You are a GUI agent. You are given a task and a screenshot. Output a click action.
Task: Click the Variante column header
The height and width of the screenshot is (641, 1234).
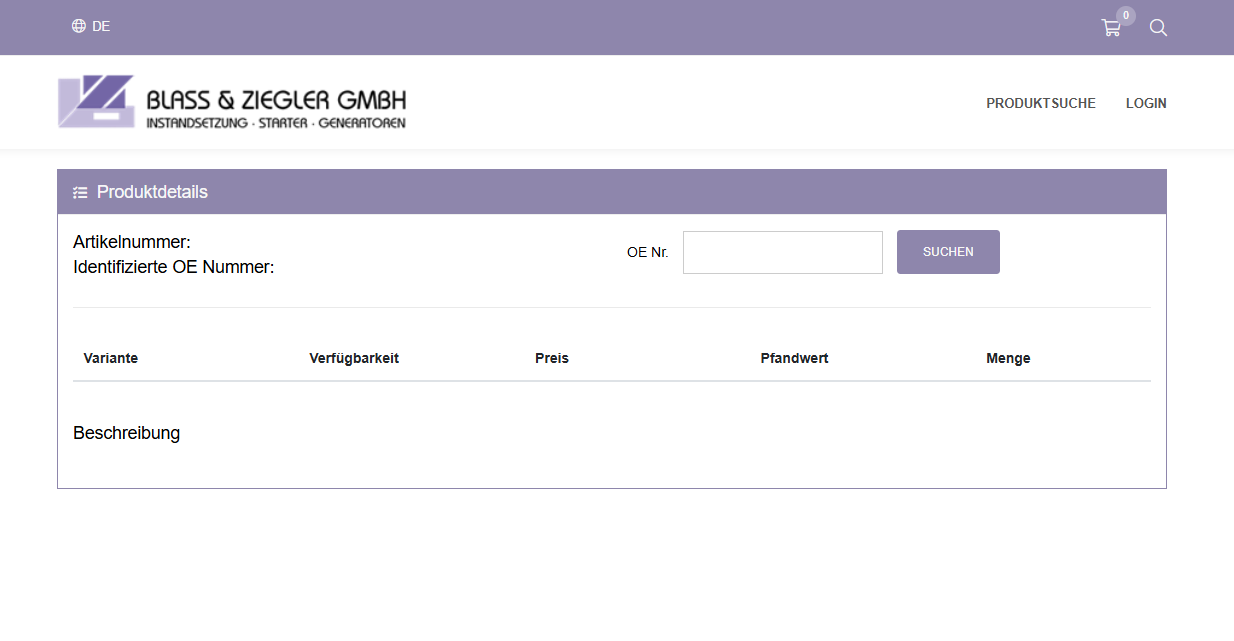[x=111, y=358]
